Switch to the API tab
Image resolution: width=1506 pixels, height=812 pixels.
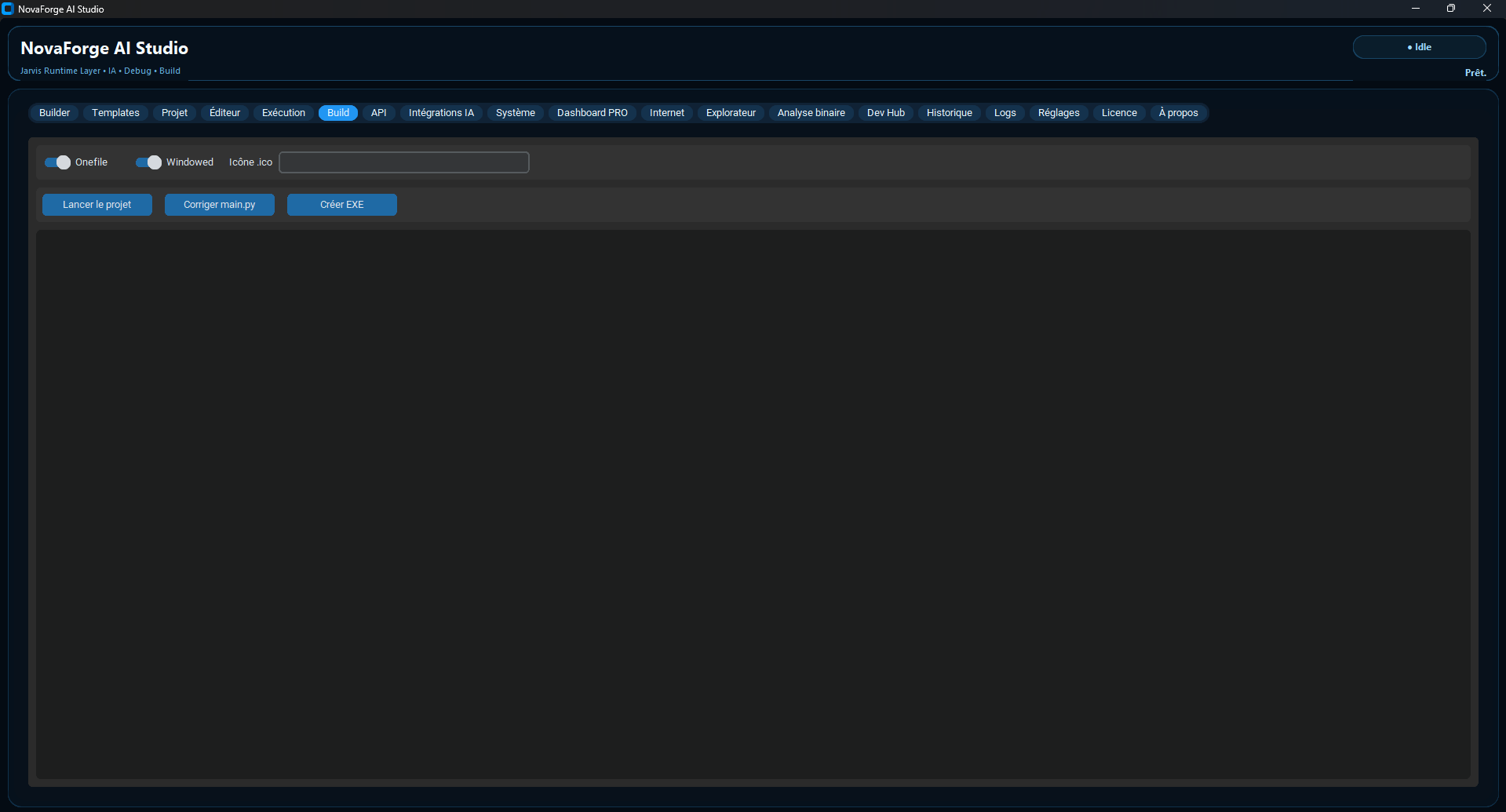[378, 113]
